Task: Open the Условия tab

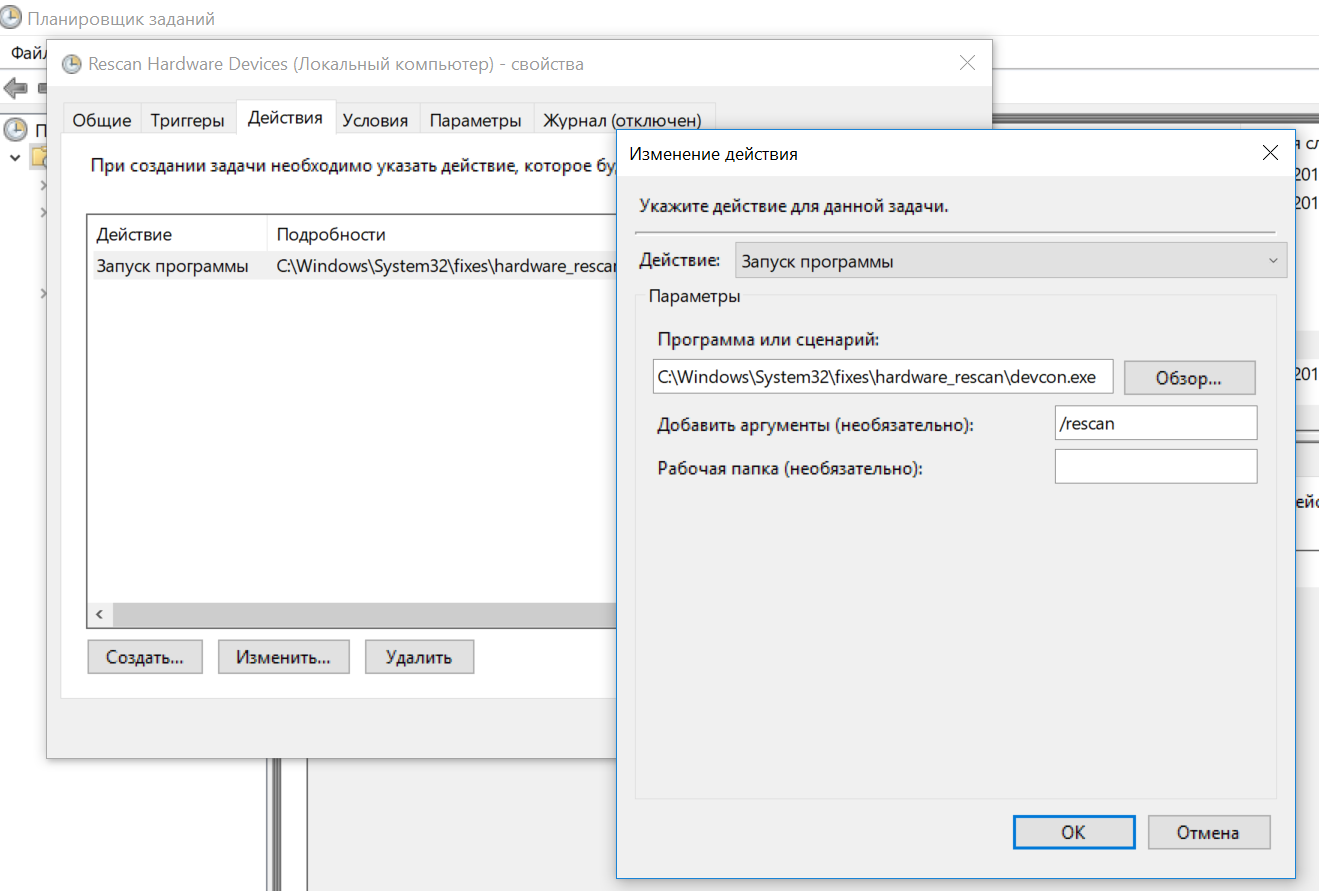Action: (376, 118)
